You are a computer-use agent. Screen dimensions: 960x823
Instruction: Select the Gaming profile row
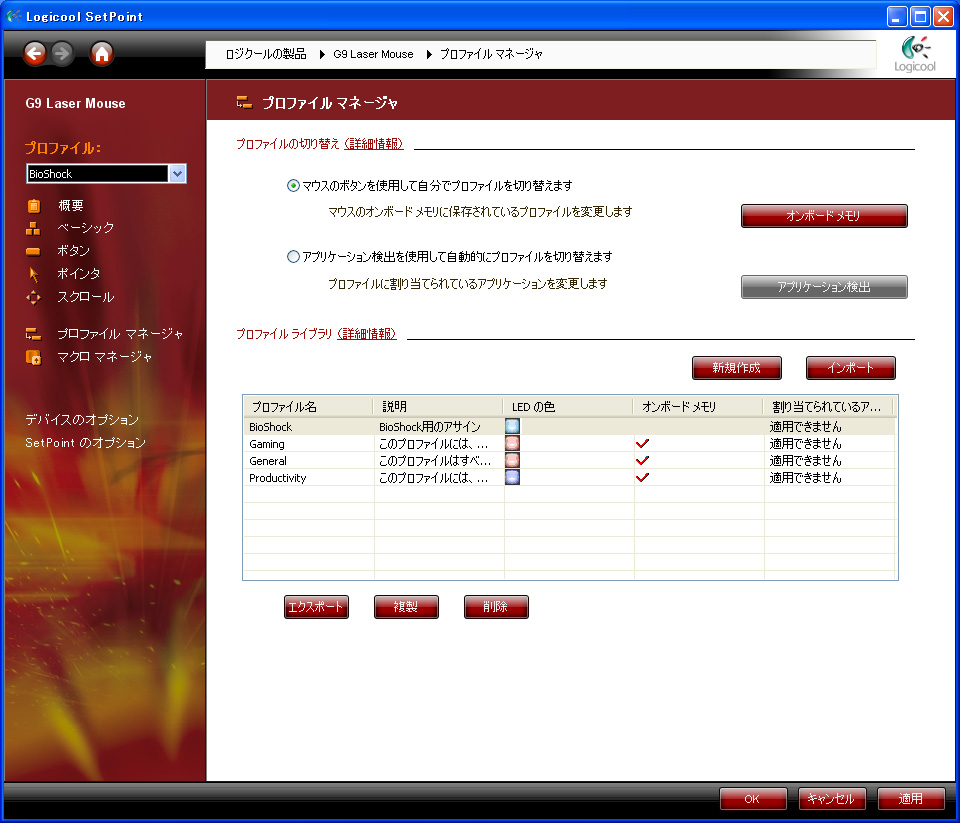tap(569, 443)
